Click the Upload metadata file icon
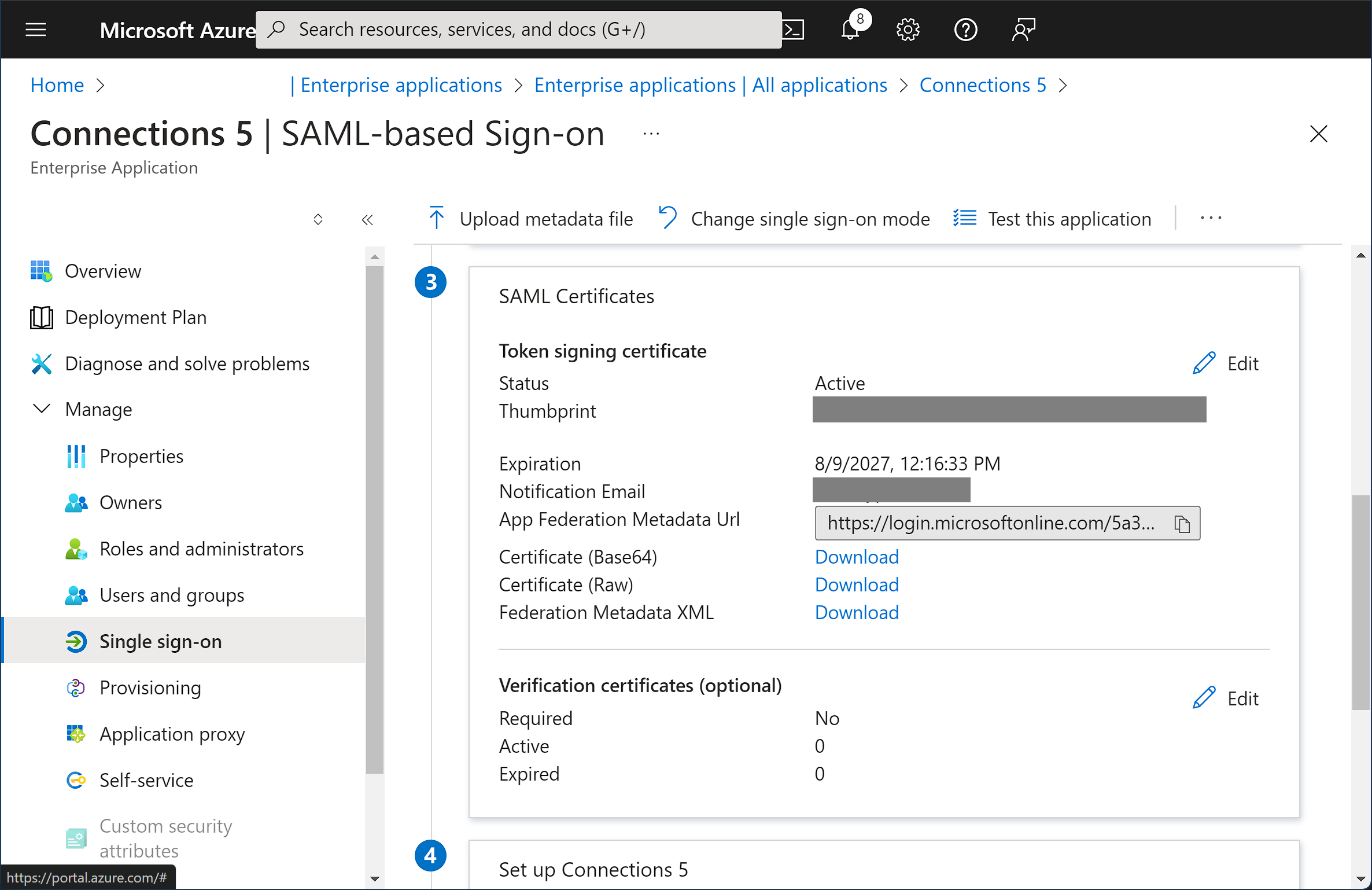This screenshot has width=1372, height=890. point(437,218)
